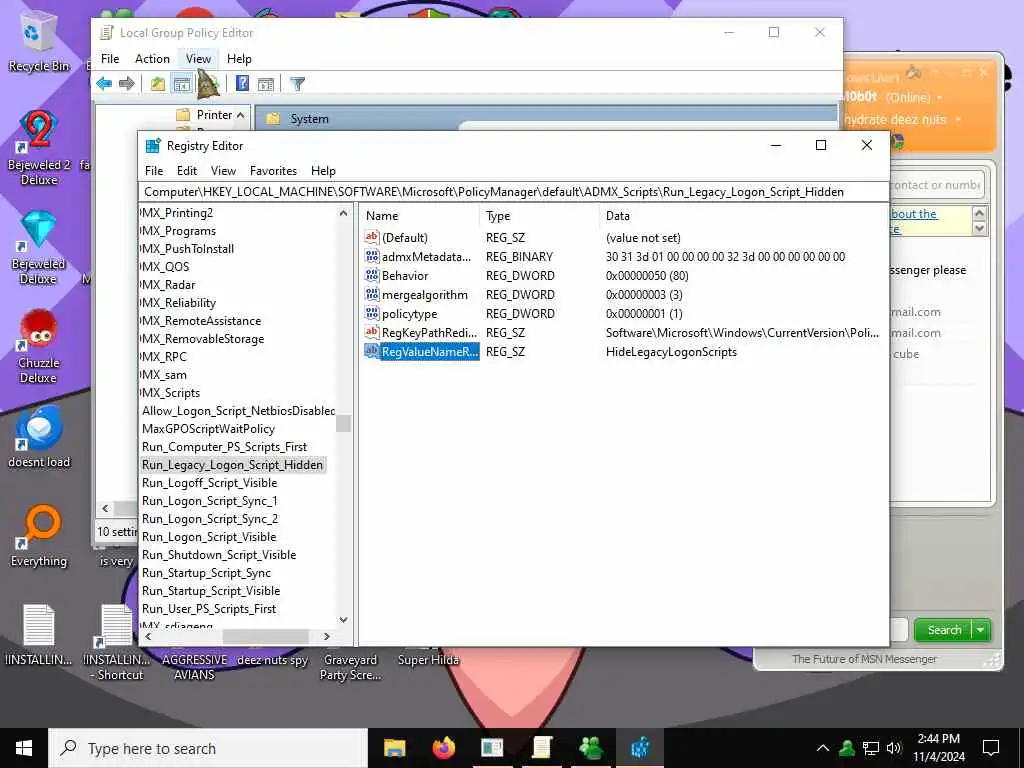This screenshot has height=768, width=1024.
Task: Select the (Default) registry value icon
Action: tap(372, 237)
